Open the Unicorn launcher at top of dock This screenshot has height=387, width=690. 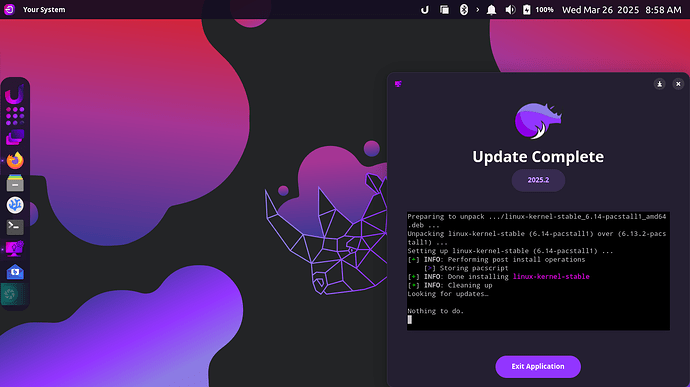coord(14,94)
